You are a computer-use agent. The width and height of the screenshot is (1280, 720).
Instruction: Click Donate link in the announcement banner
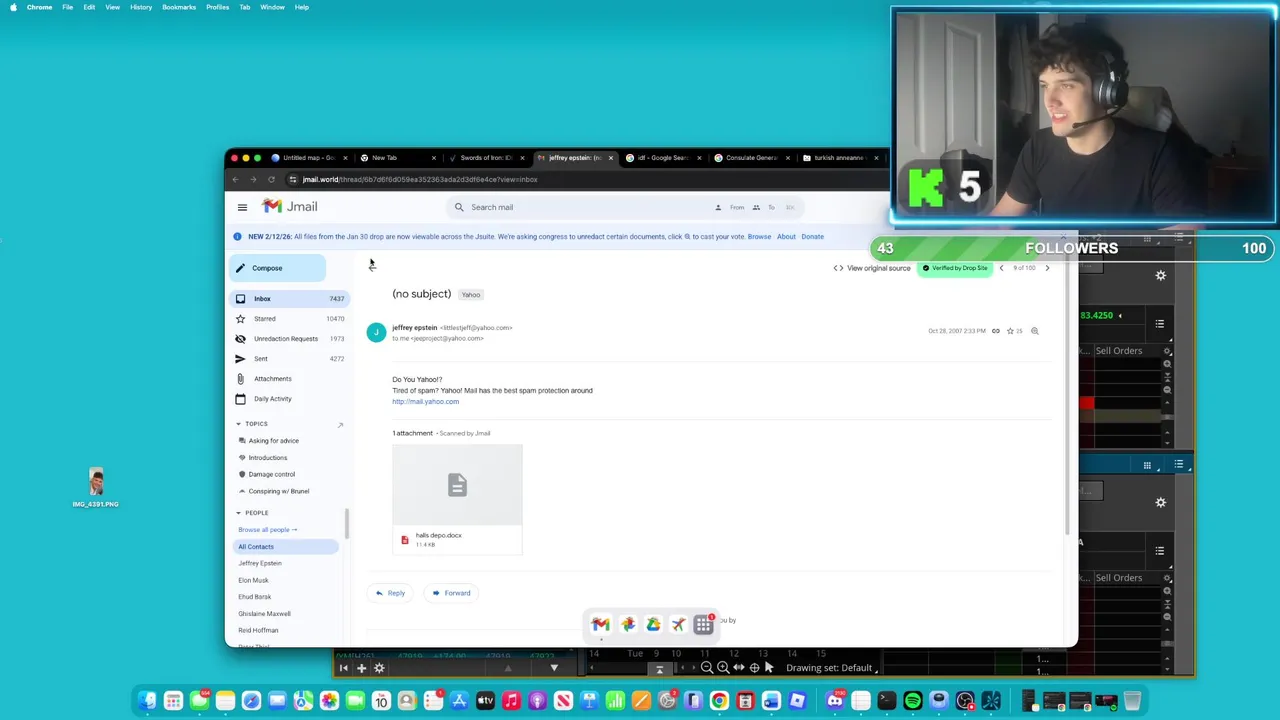point(812,237)
